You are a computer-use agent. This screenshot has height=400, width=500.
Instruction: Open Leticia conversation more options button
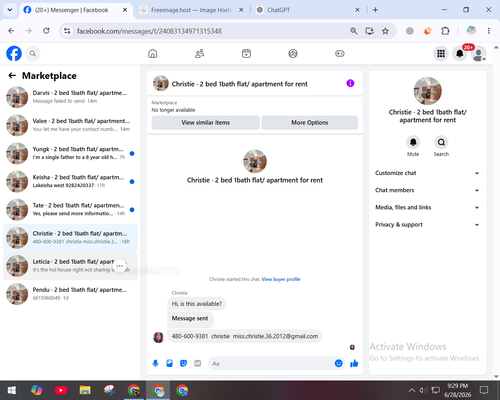120,266
